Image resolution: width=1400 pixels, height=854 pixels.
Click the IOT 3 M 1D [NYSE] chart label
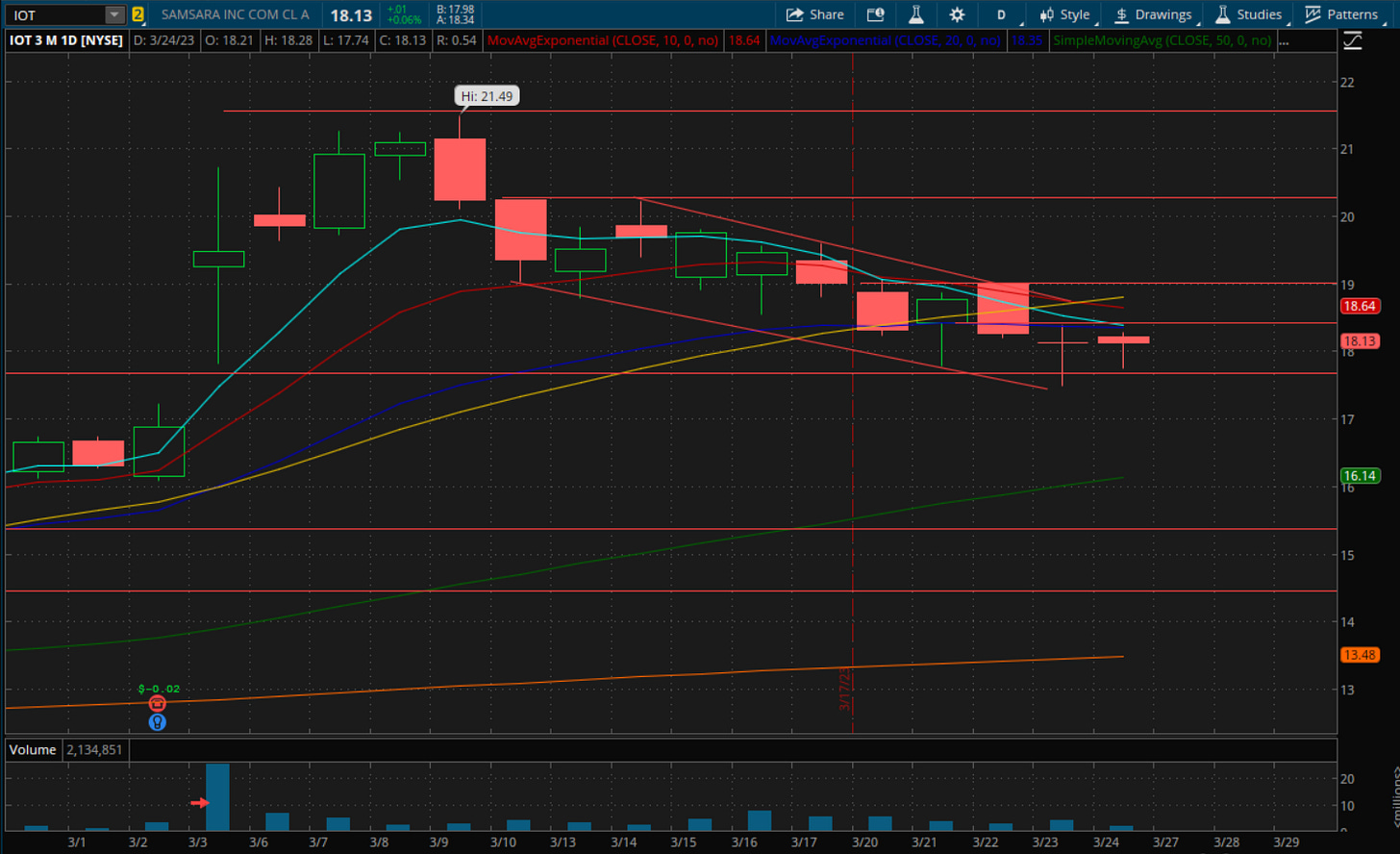click(x=66, y=40)
